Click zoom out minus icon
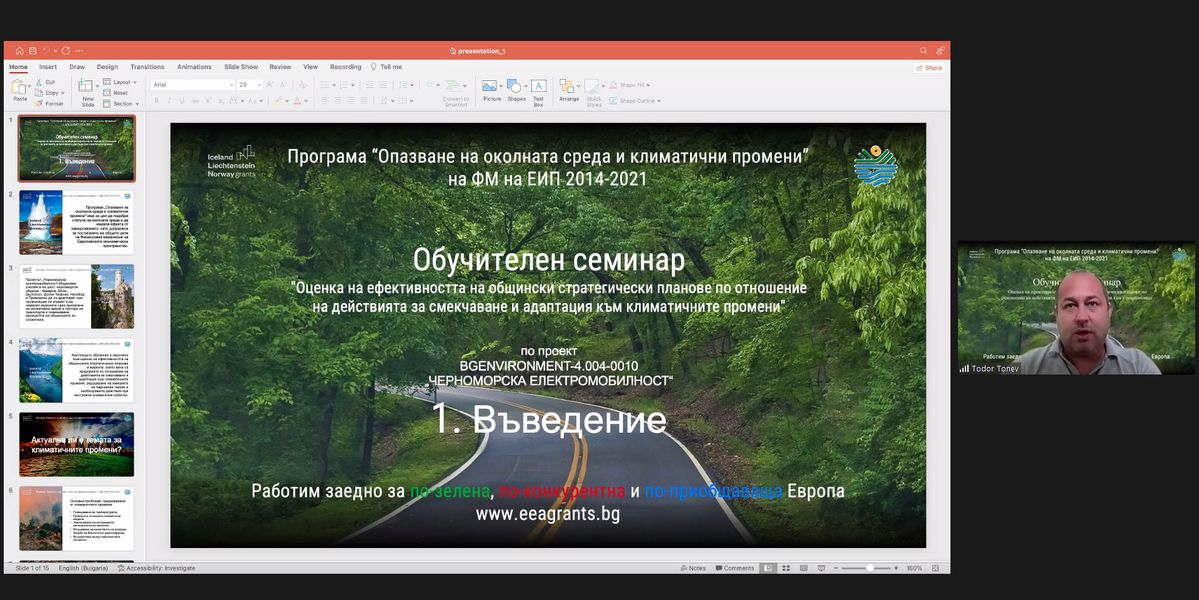1199x600 pixels. point(835,568)
